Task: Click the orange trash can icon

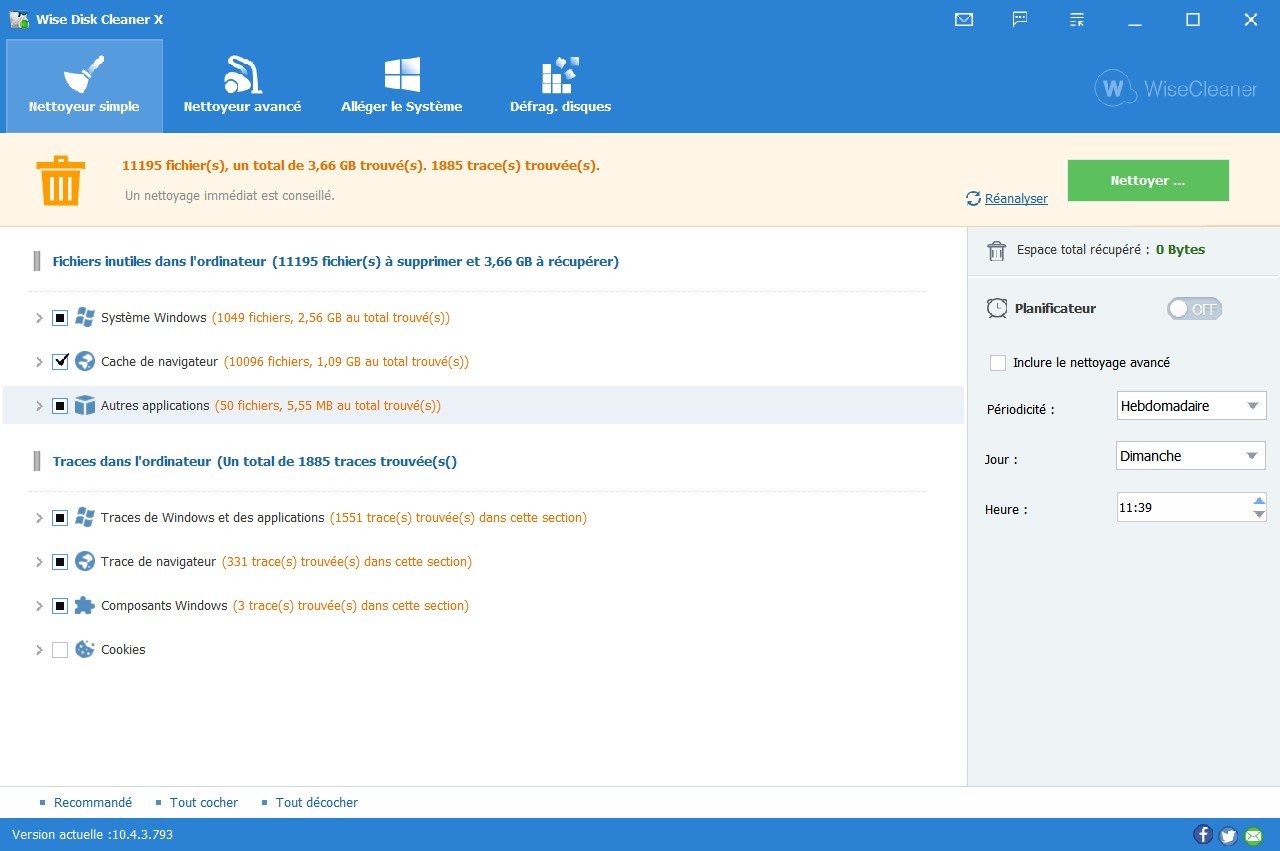Action: (x=60, y=181)
